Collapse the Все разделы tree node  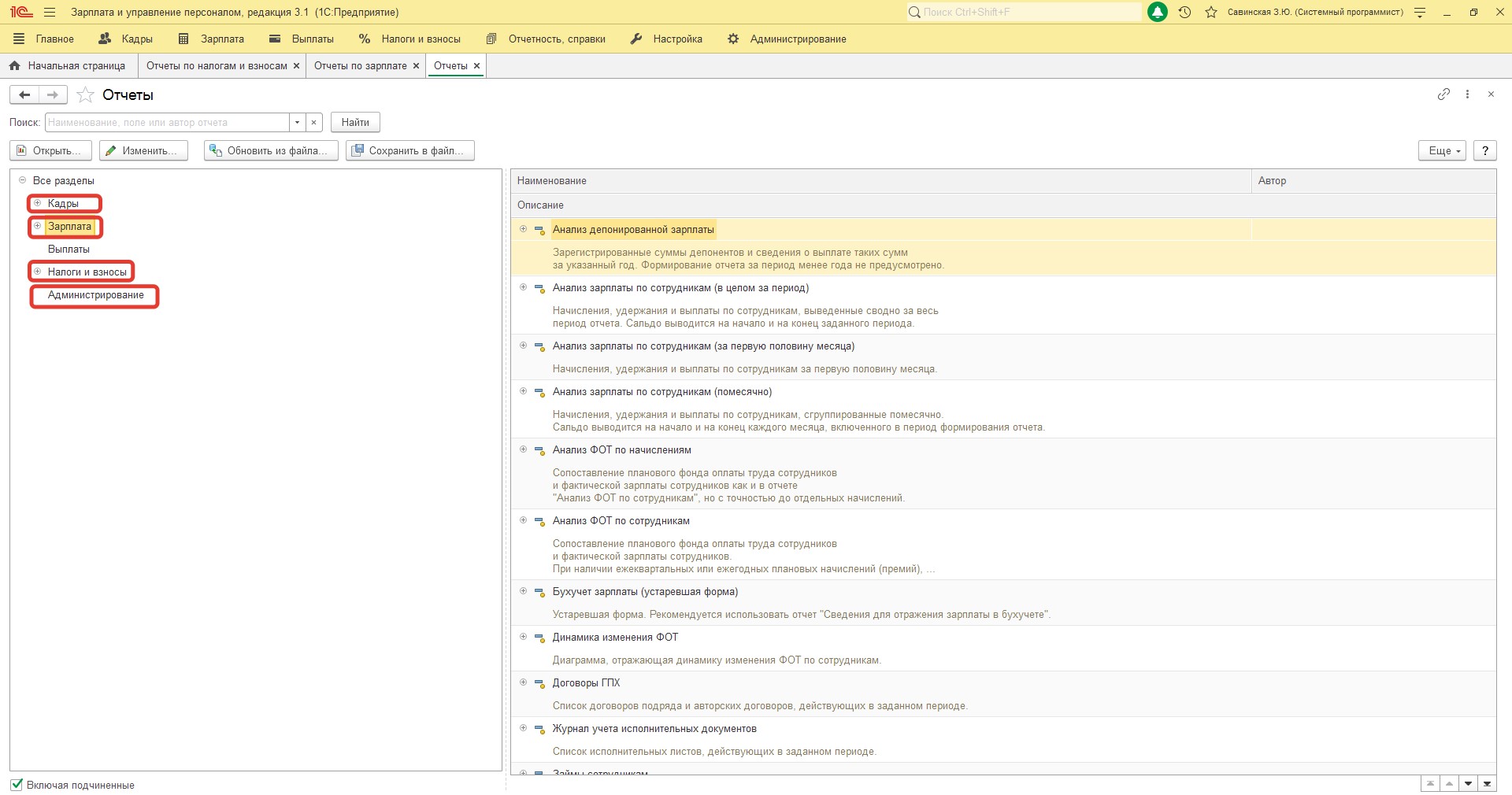[22, 180]
